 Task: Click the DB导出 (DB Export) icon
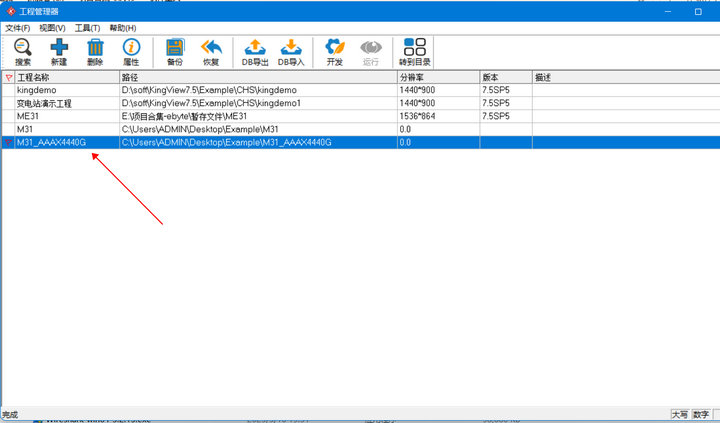point(254,52)
